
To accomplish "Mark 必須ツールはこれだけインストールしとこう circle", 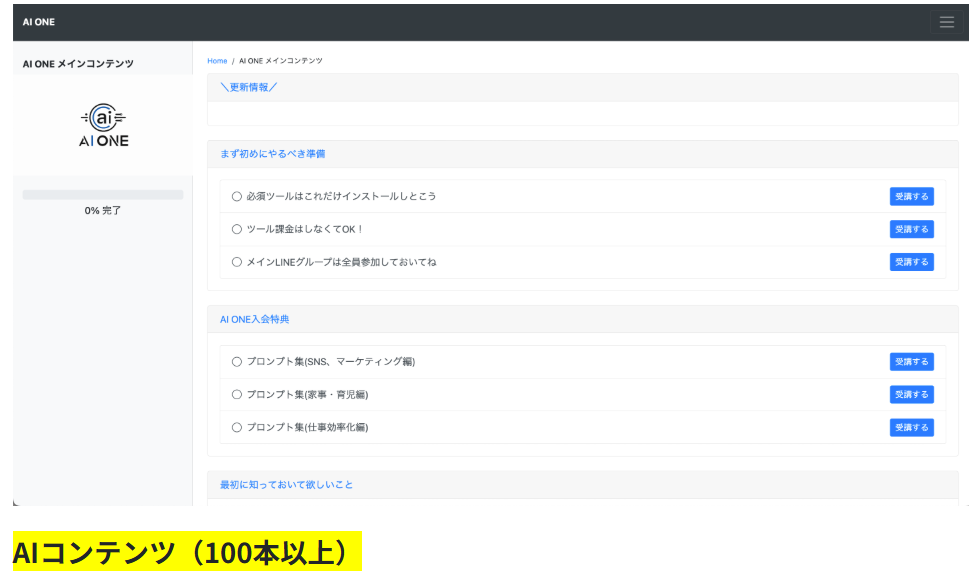I will coord(237,197).
